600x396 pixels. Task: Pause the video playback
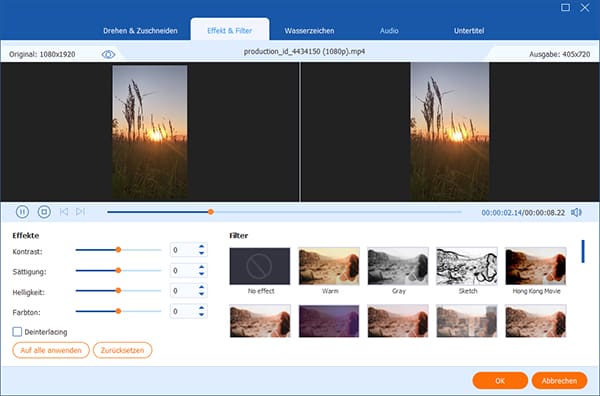(x=22, y=212)
